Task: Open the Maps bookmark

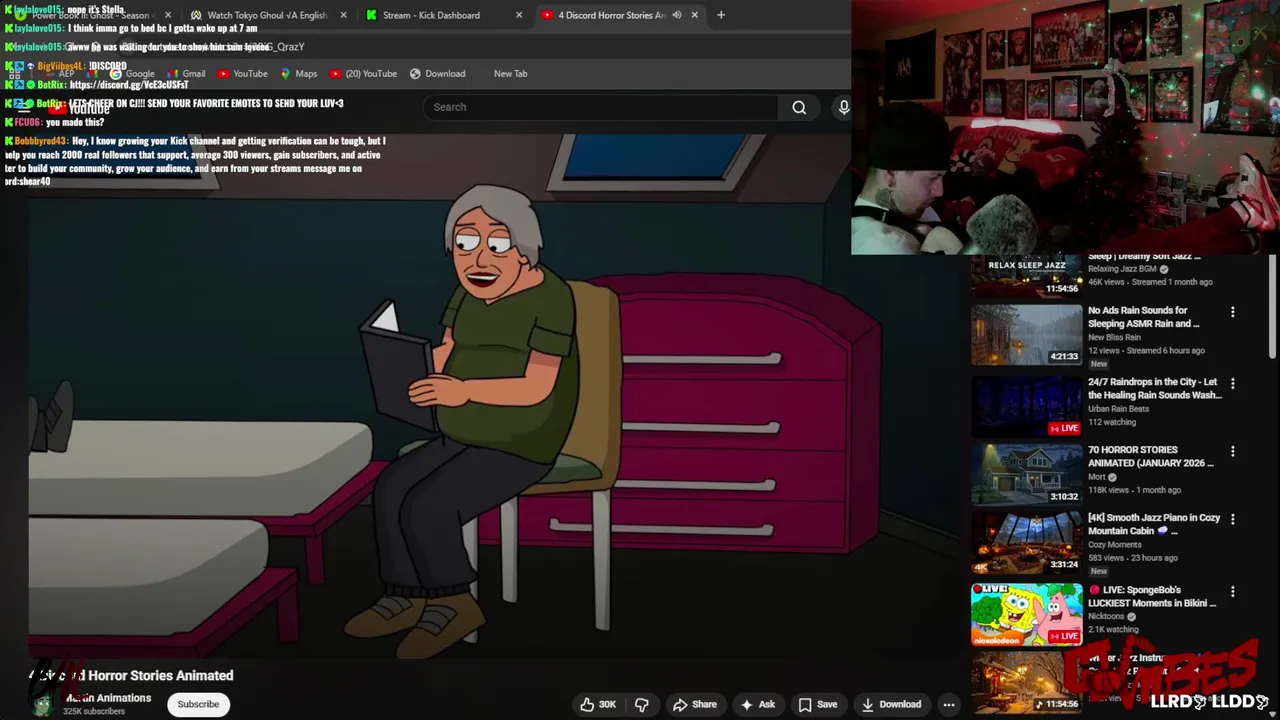Action: click(x=298, y=73)
